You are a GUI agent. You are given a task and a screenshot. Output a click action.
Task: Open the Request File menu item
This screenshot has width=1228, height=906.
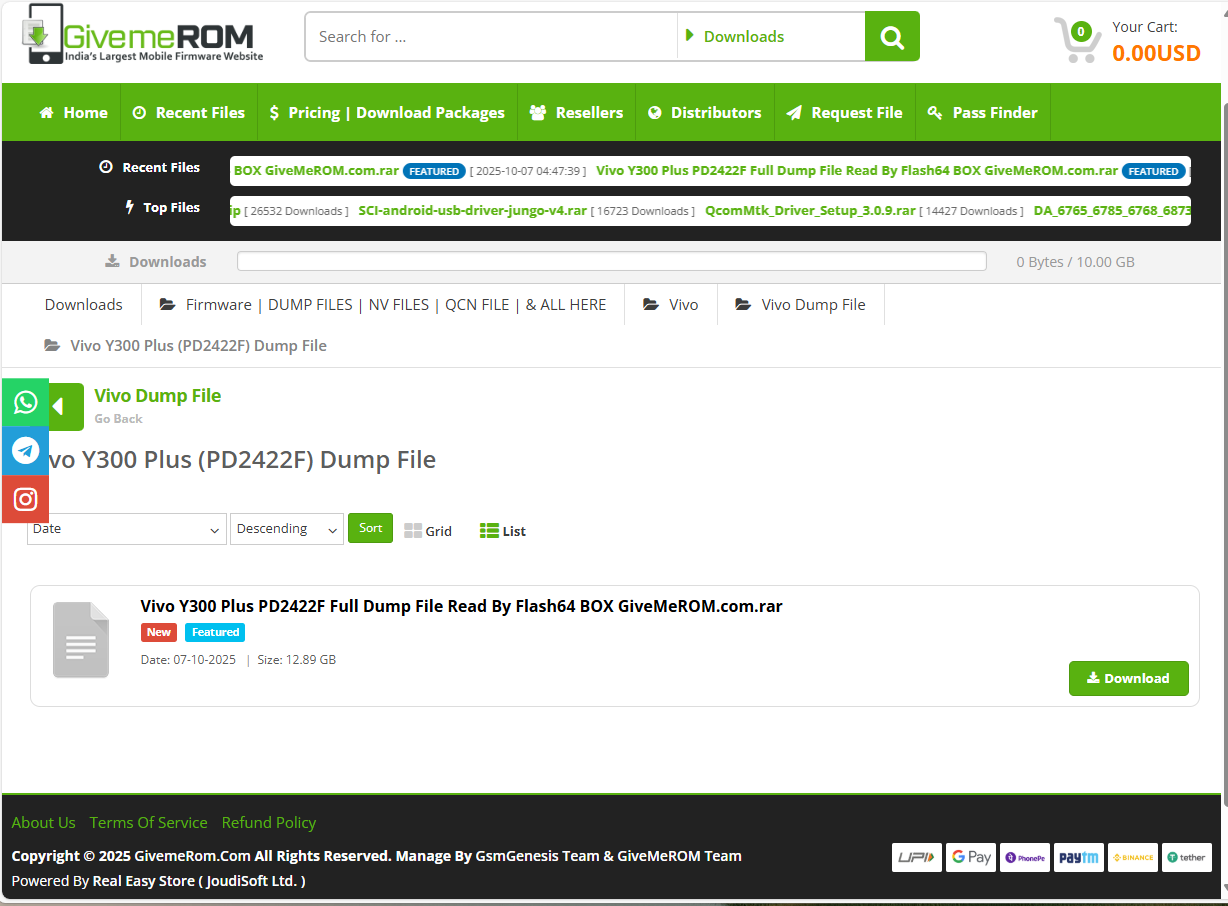pos(845,113)
